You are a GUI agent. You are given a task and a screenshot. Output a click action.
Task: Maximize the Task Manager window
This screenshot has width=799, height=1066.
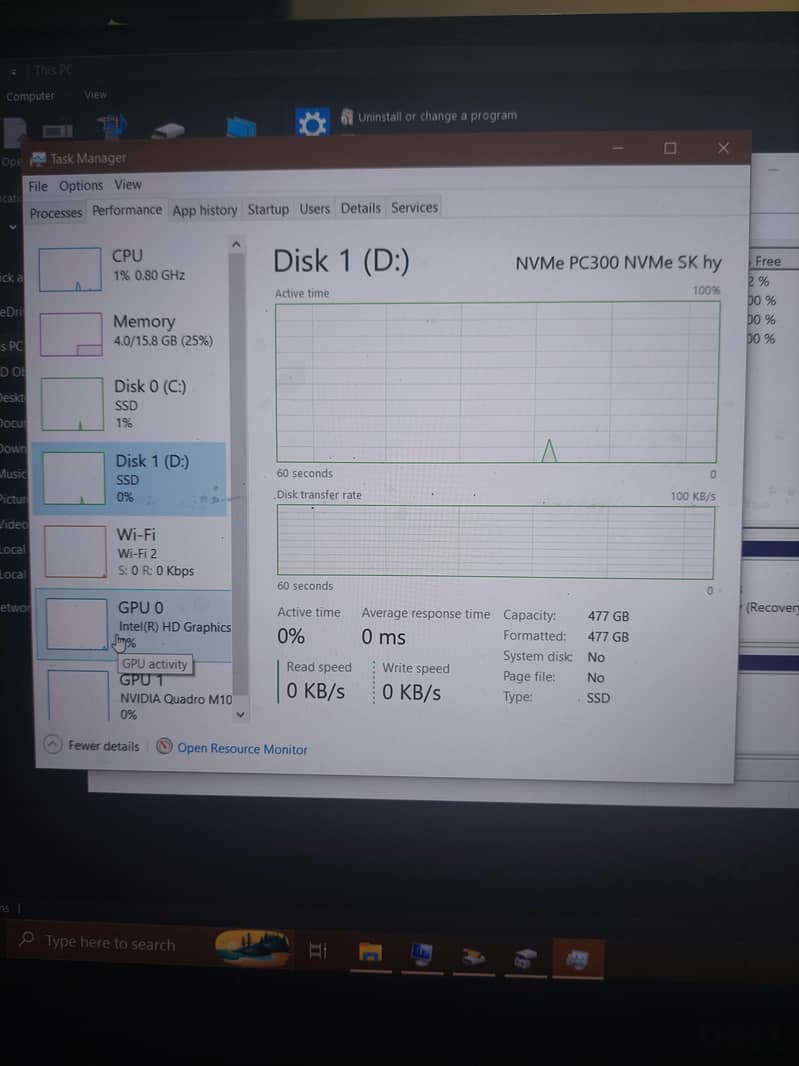[670, 148]
